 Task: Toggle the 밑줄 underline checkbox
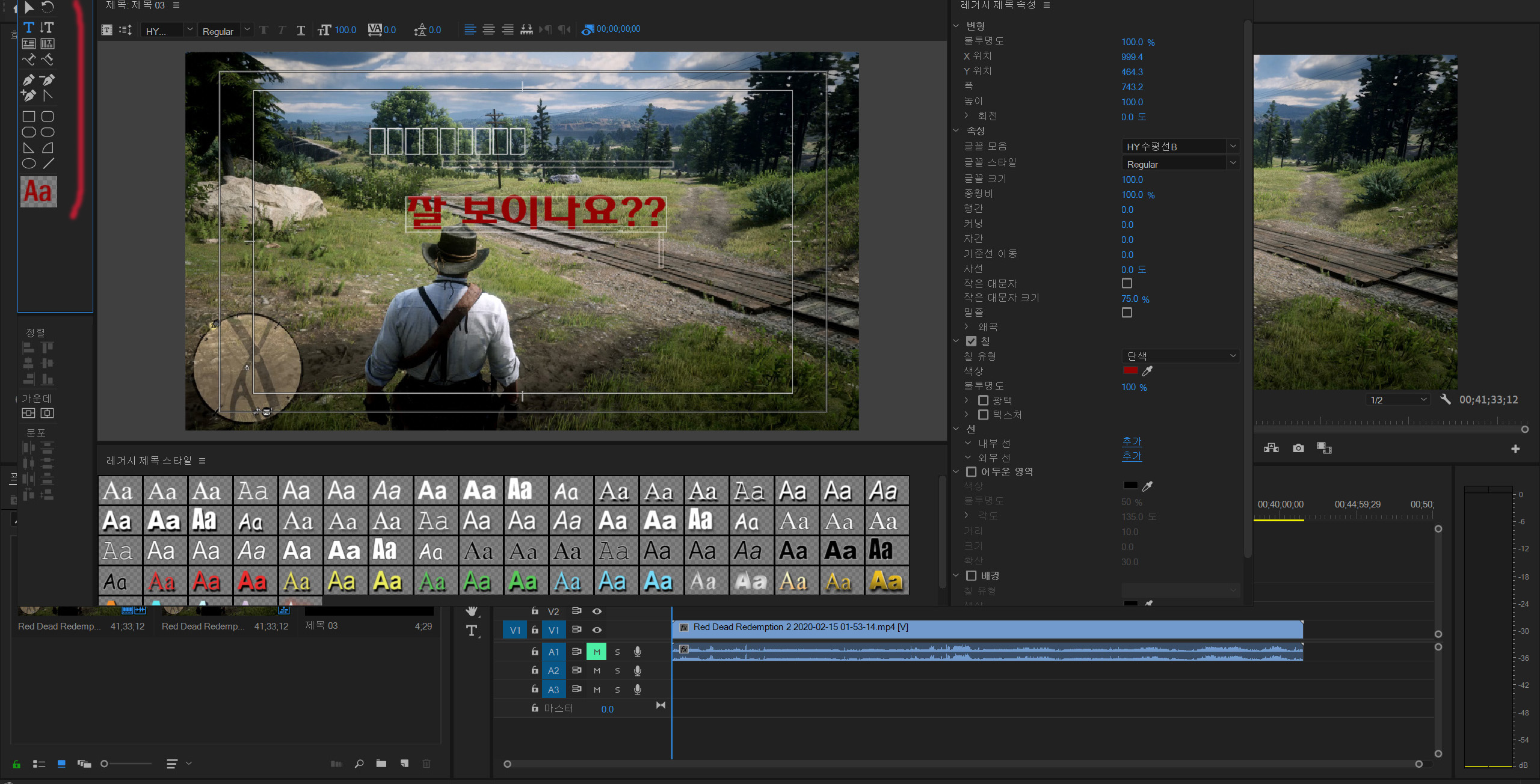[x=1127, y=313]
